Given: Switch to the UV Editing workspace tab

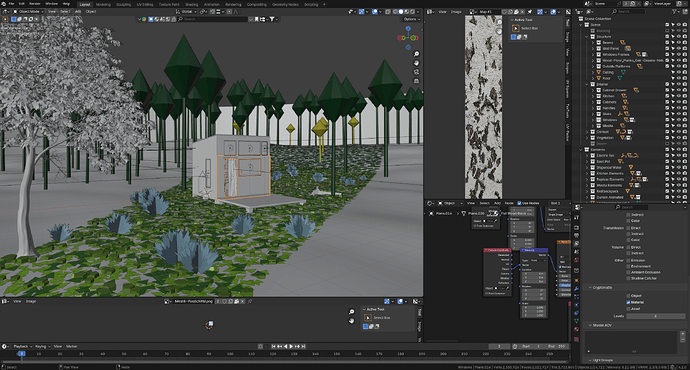Looking at the screenshot, I should [x=145, y=4].
